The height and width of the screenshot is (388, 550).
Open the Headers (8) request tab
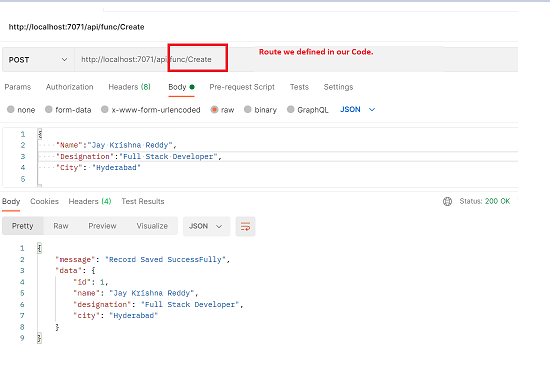129,87
